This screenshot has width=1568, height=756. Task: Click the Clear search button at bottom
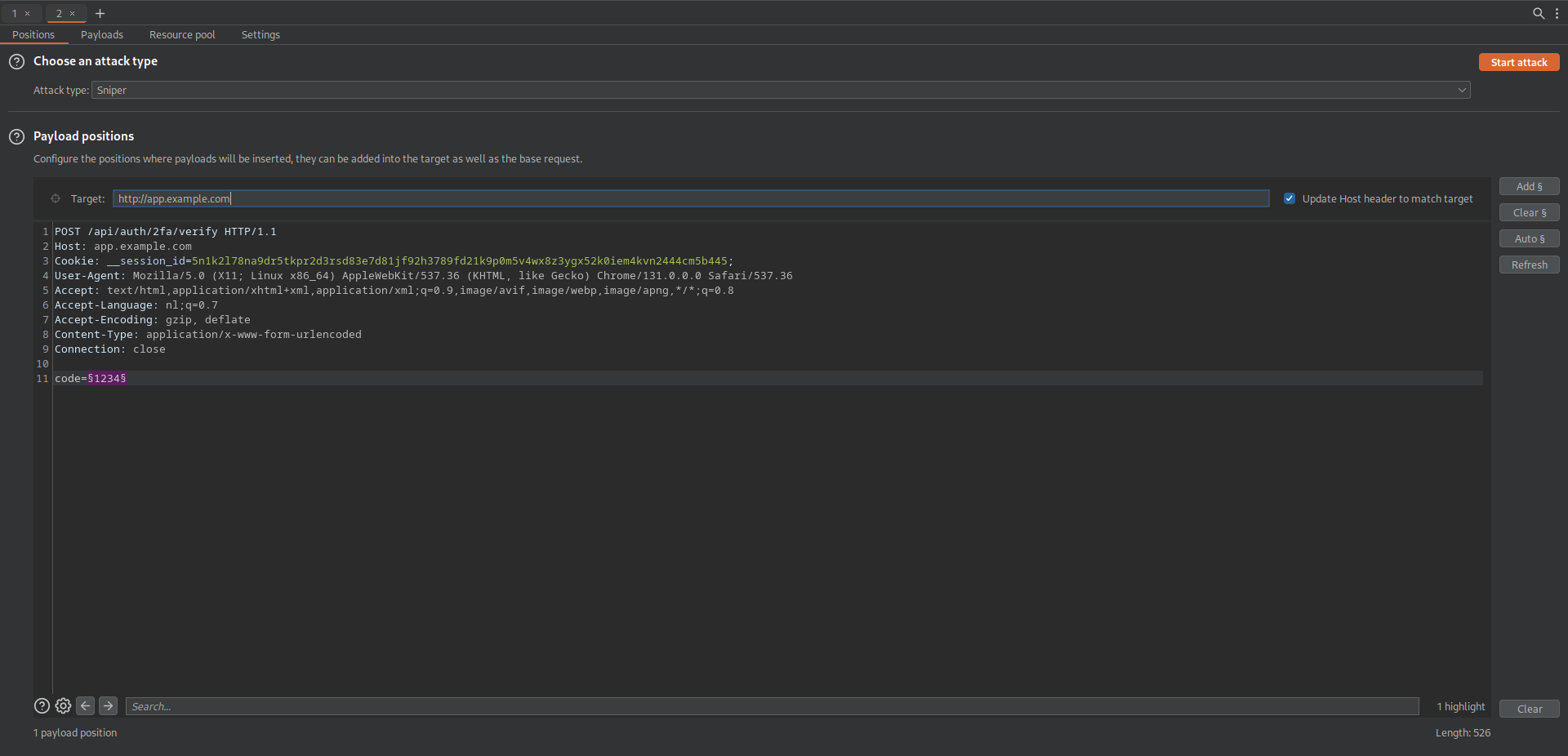click(1530, 709)
